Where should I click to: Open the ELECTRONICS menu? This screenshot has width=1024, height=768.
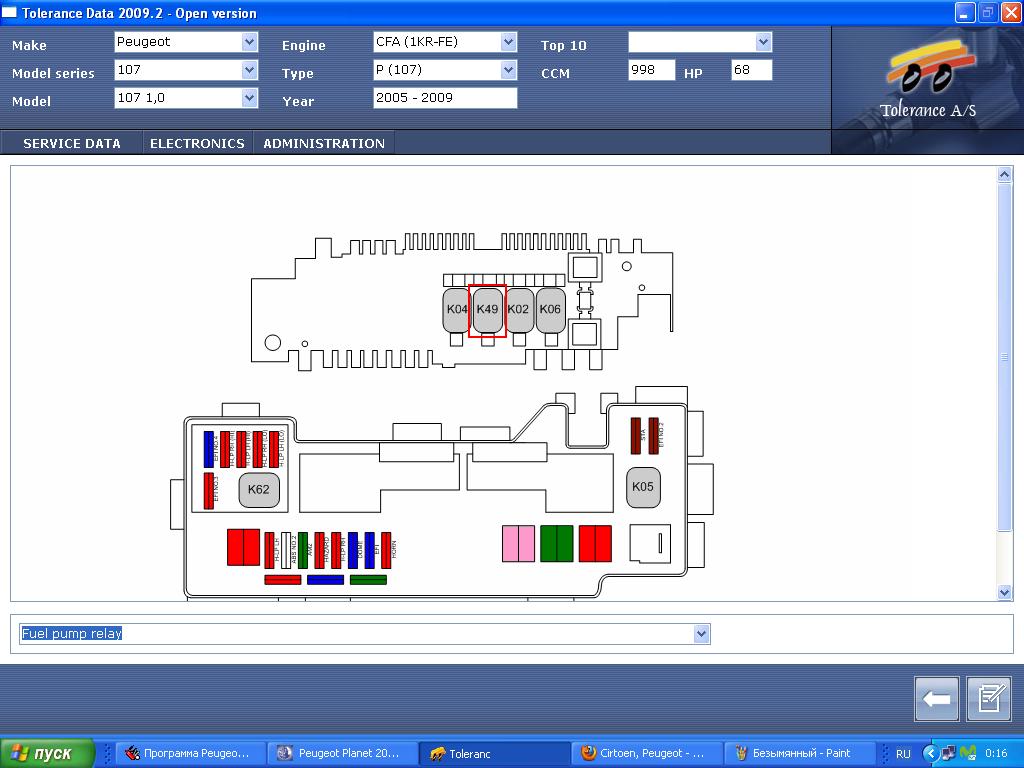[197, 144]
